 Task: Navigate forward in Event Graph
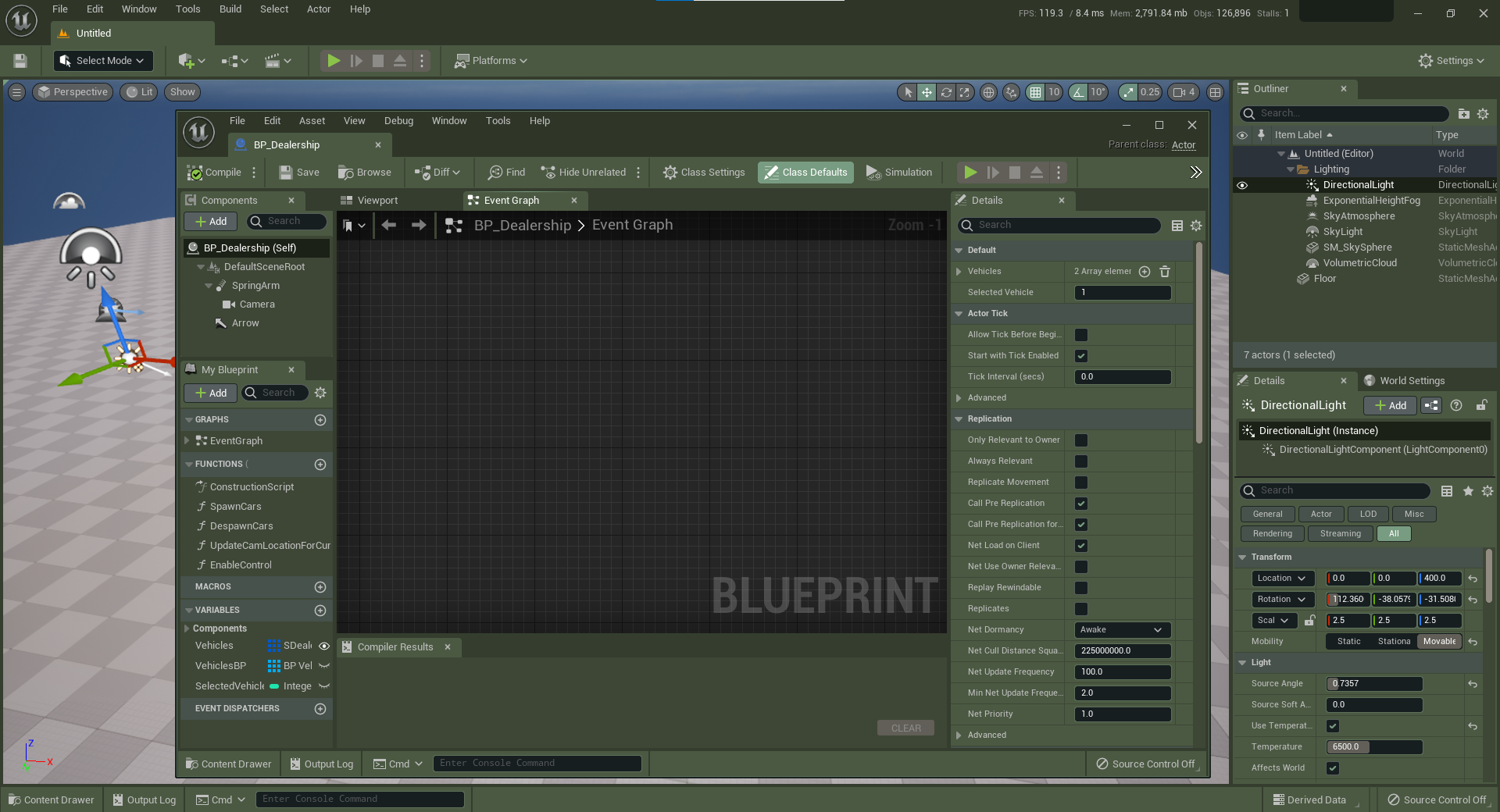tap(419, 225)
